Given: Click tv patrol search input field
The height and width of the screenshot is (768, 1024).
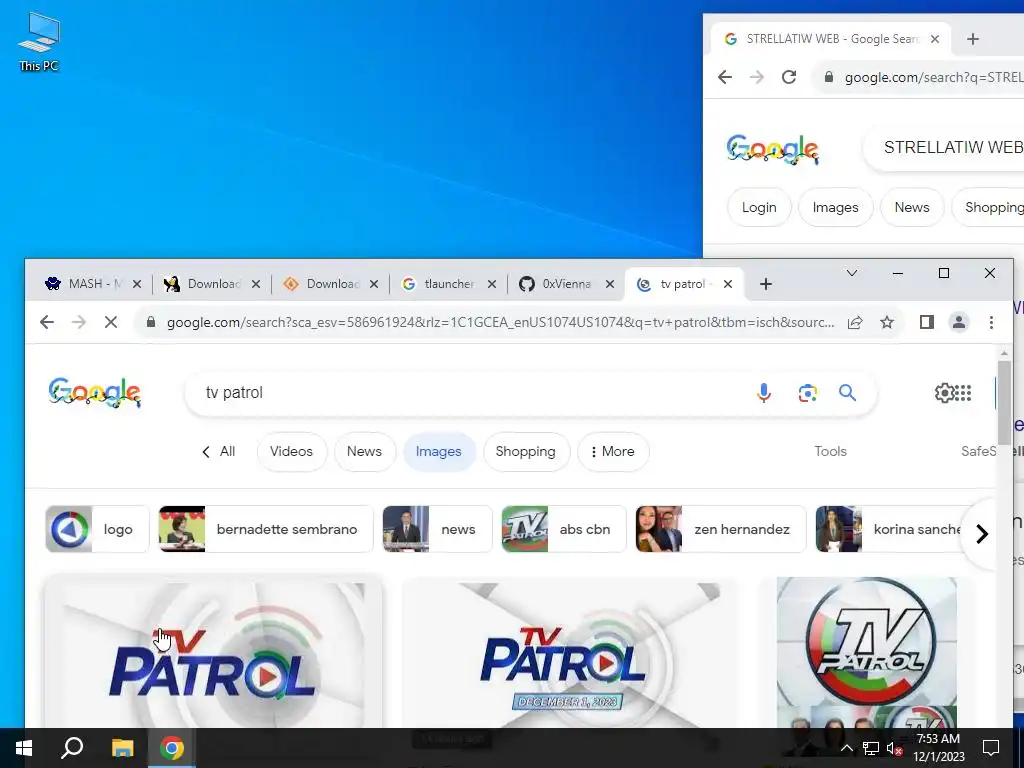Looking at the screenshot, I should [470, 392].
